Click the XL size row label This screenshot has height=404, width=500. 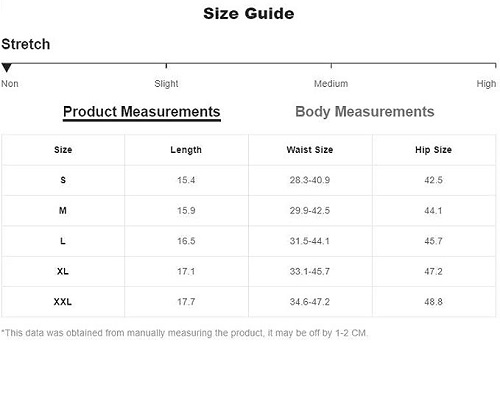click(x=63, y=271)
